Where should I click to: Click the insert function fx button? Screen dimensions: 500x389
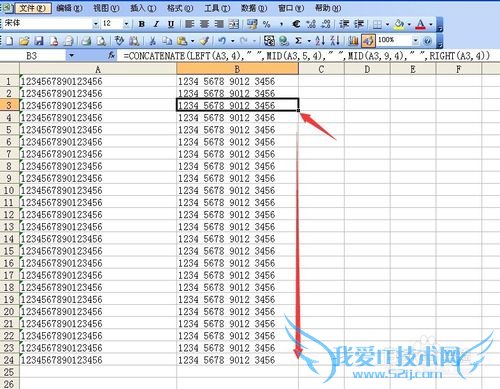(111, 55)
